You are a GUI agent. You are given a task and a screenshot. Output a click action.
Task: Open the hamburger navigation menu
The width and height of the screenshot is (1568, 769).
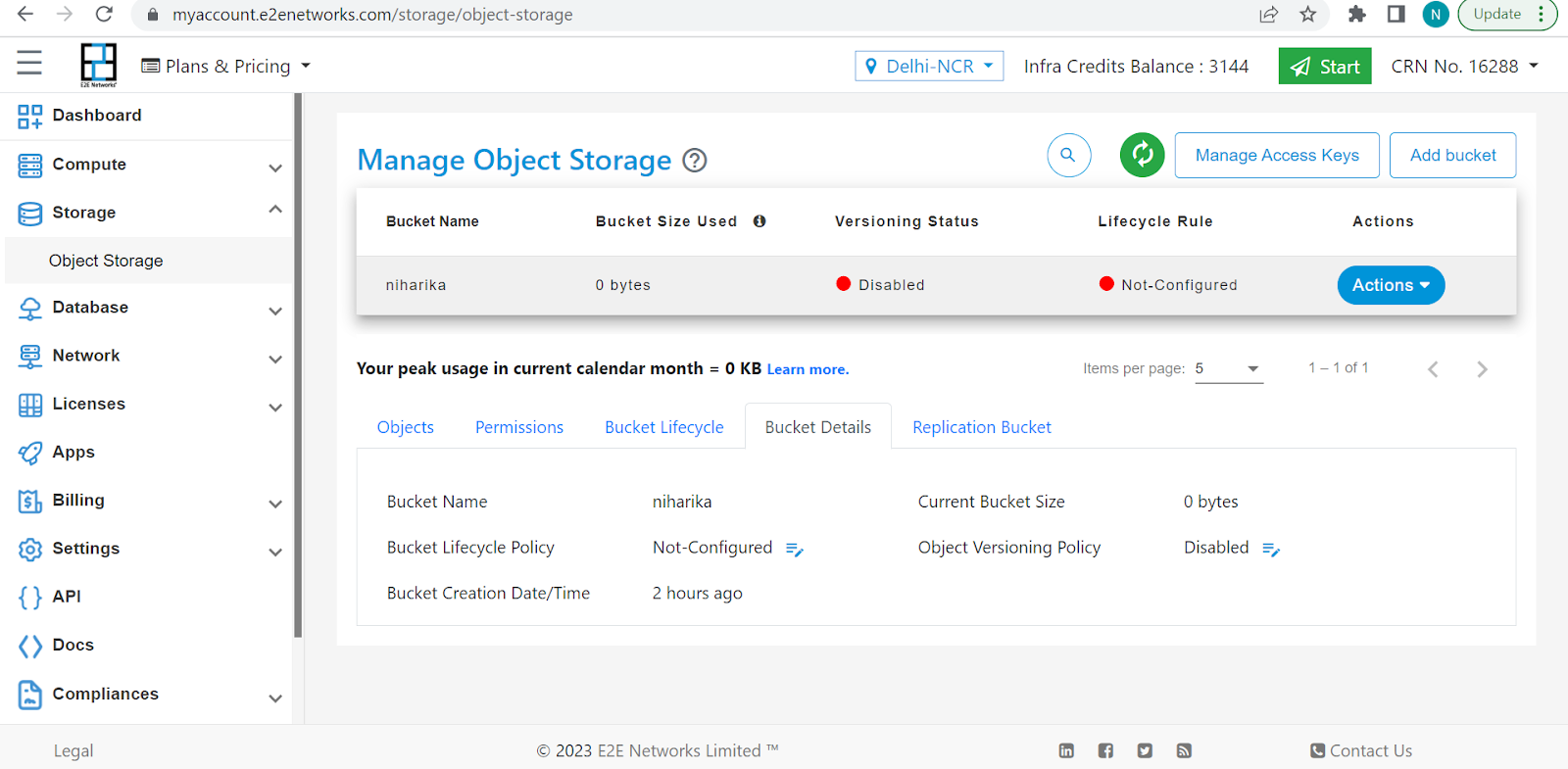(29, 64)
